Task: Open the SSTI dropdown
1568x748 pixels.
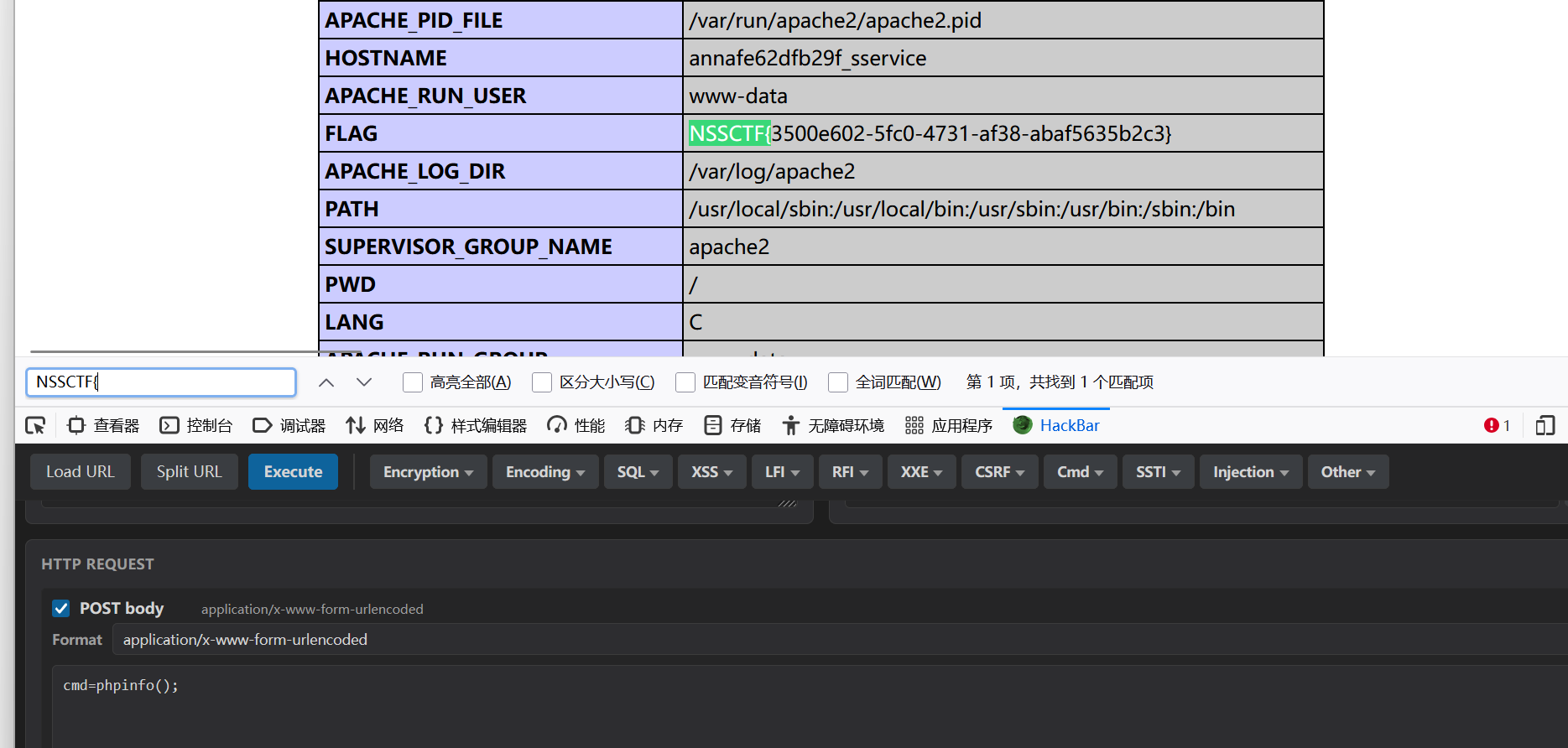Action: pos(1159,472)
